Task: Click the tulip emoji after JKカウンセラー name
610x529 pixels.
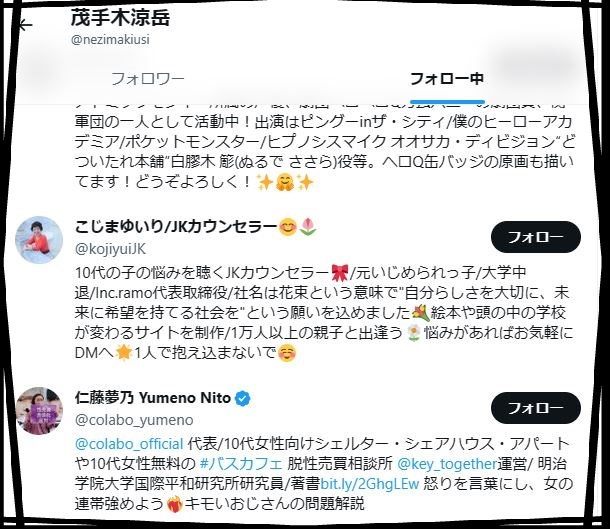Action: pyautogui.click(x=308, y=227)
